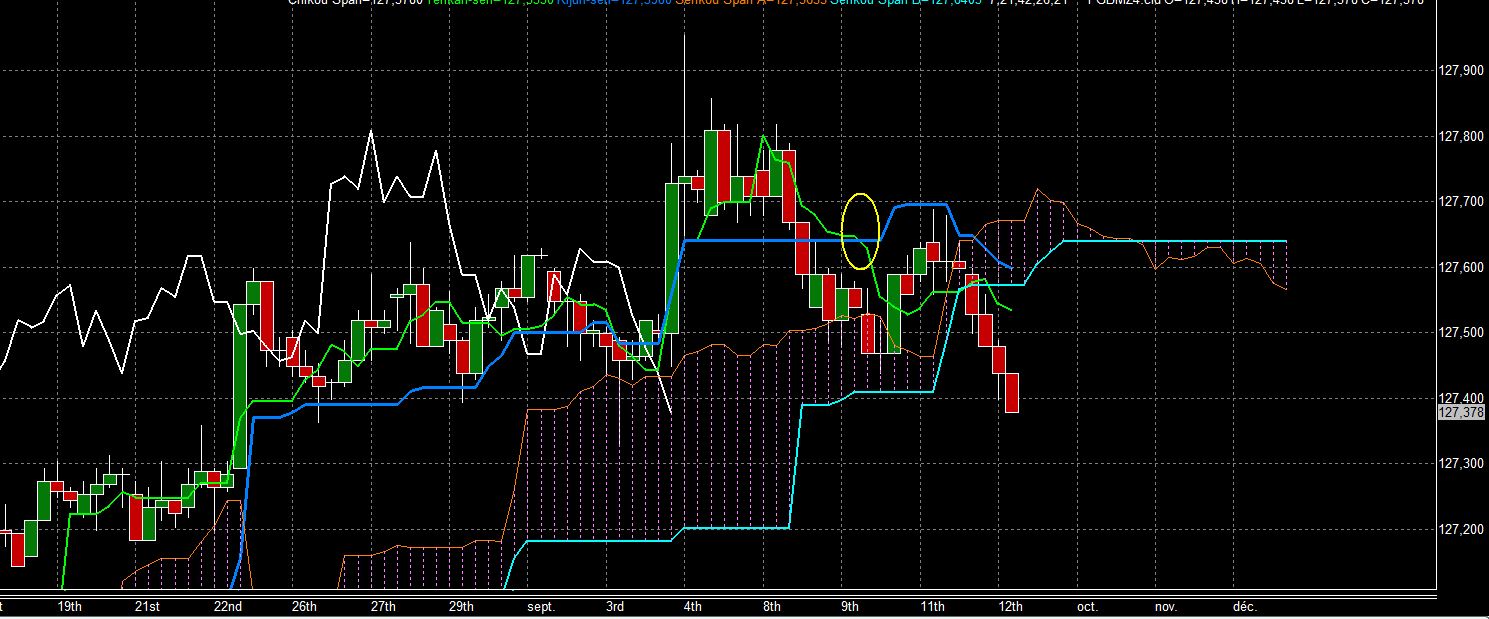The height and width of the screenshot is (619, 1489).
Task: Click the 22nd date label
Action: coord(228,607)
